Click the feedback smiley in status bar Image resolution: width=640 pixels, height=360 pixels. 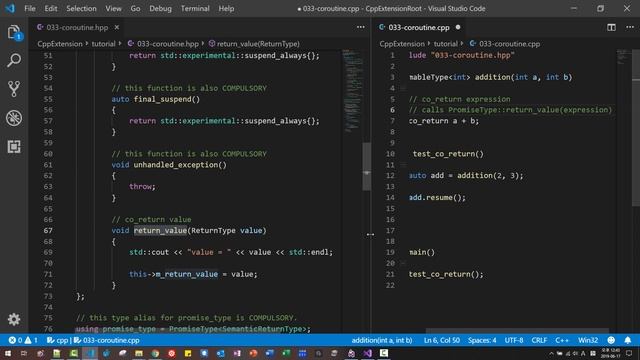[611, 340]
